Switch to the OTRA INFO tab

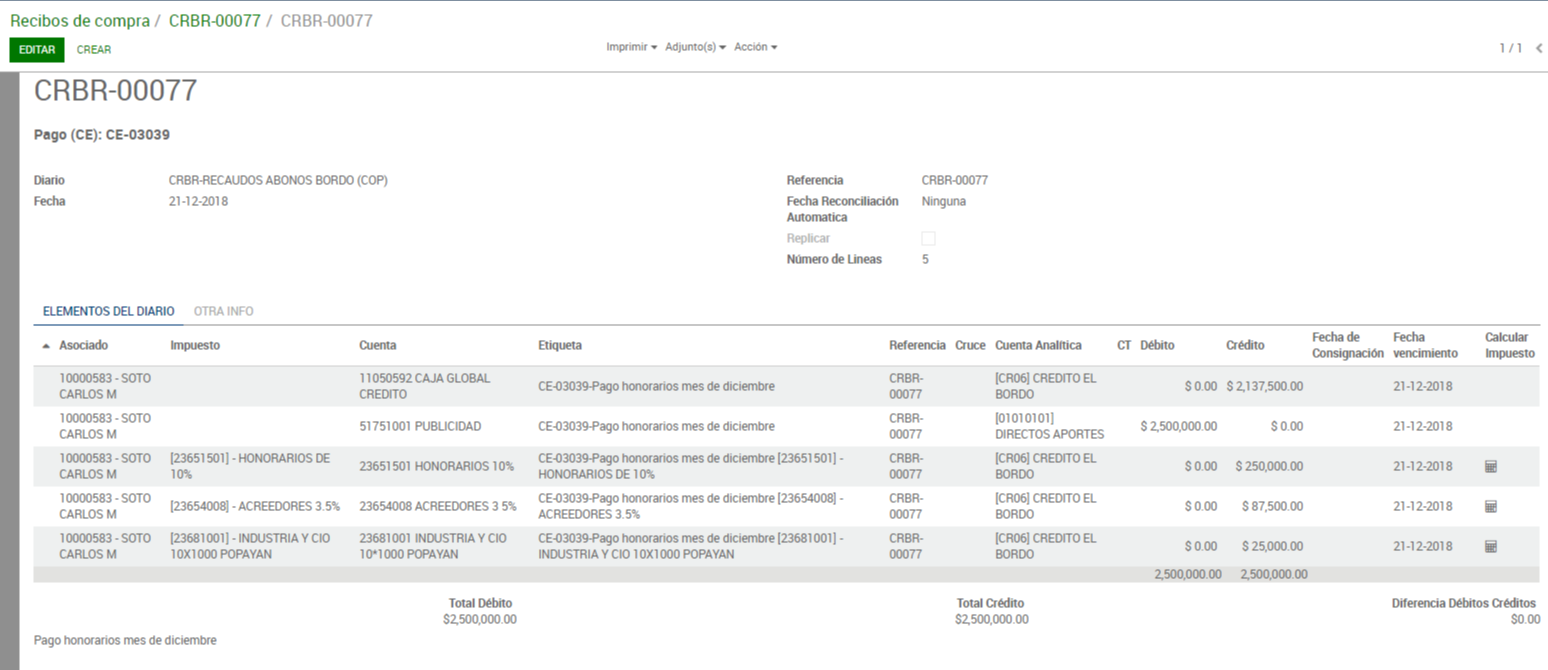(x=223, y=312)
